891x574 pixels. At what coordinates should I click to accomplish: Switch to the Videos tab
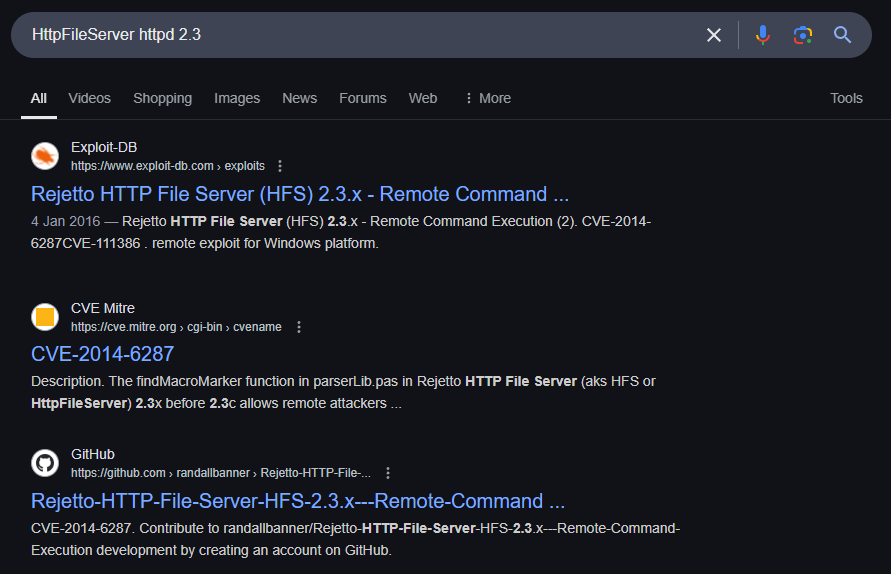(x=90, y=98)
